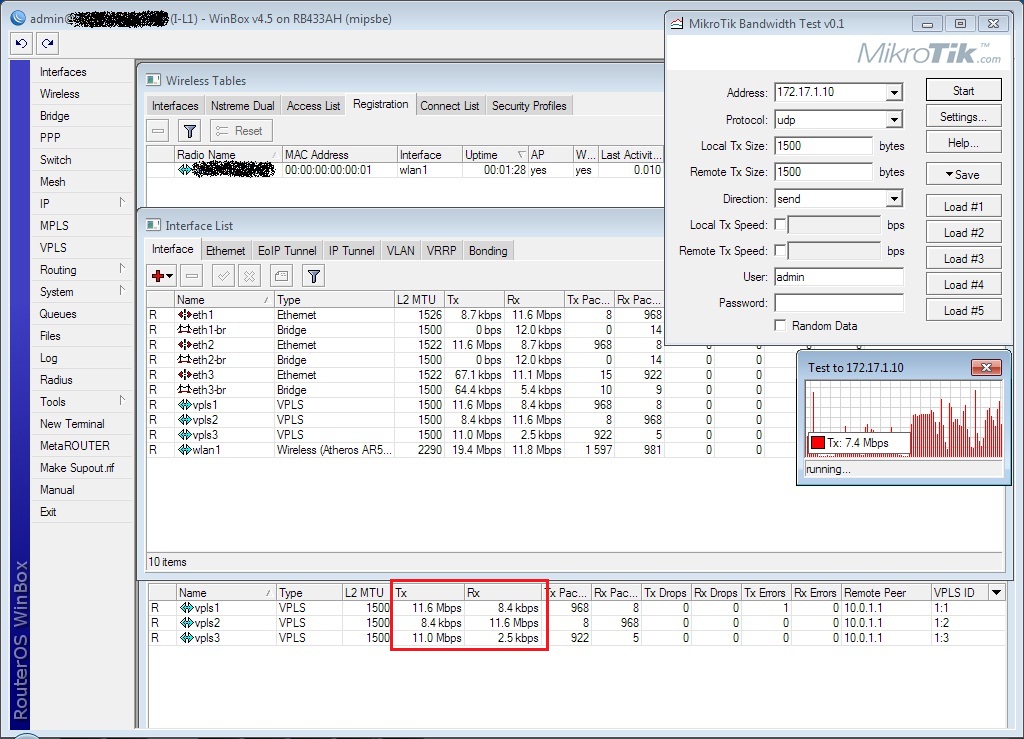The image size is (1024, 739).
Task: Click the Load #3 button
Action: click(963, 259)
